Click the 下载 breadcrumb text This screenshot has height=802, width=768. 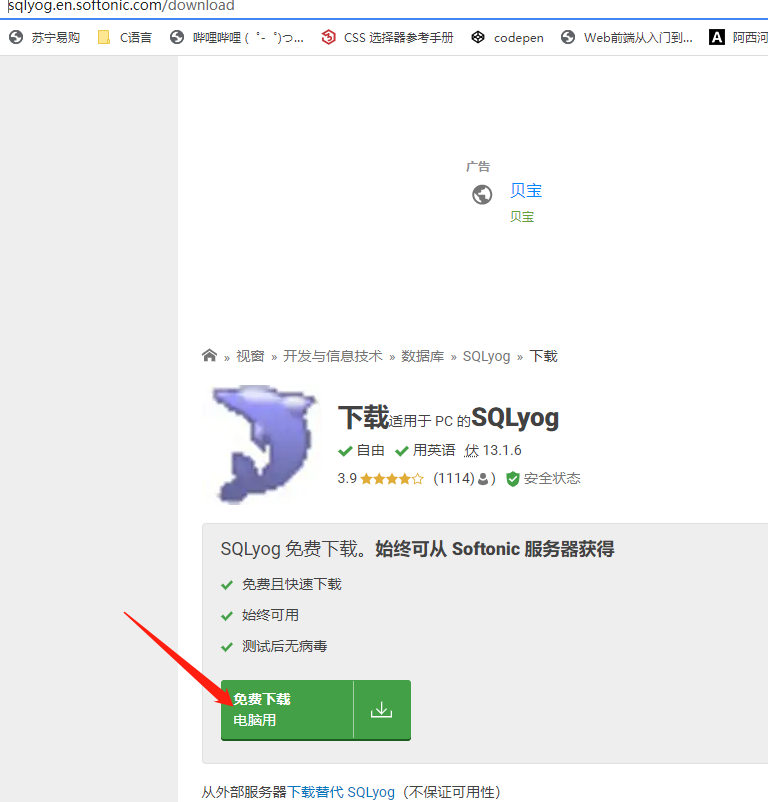(543, 356)
